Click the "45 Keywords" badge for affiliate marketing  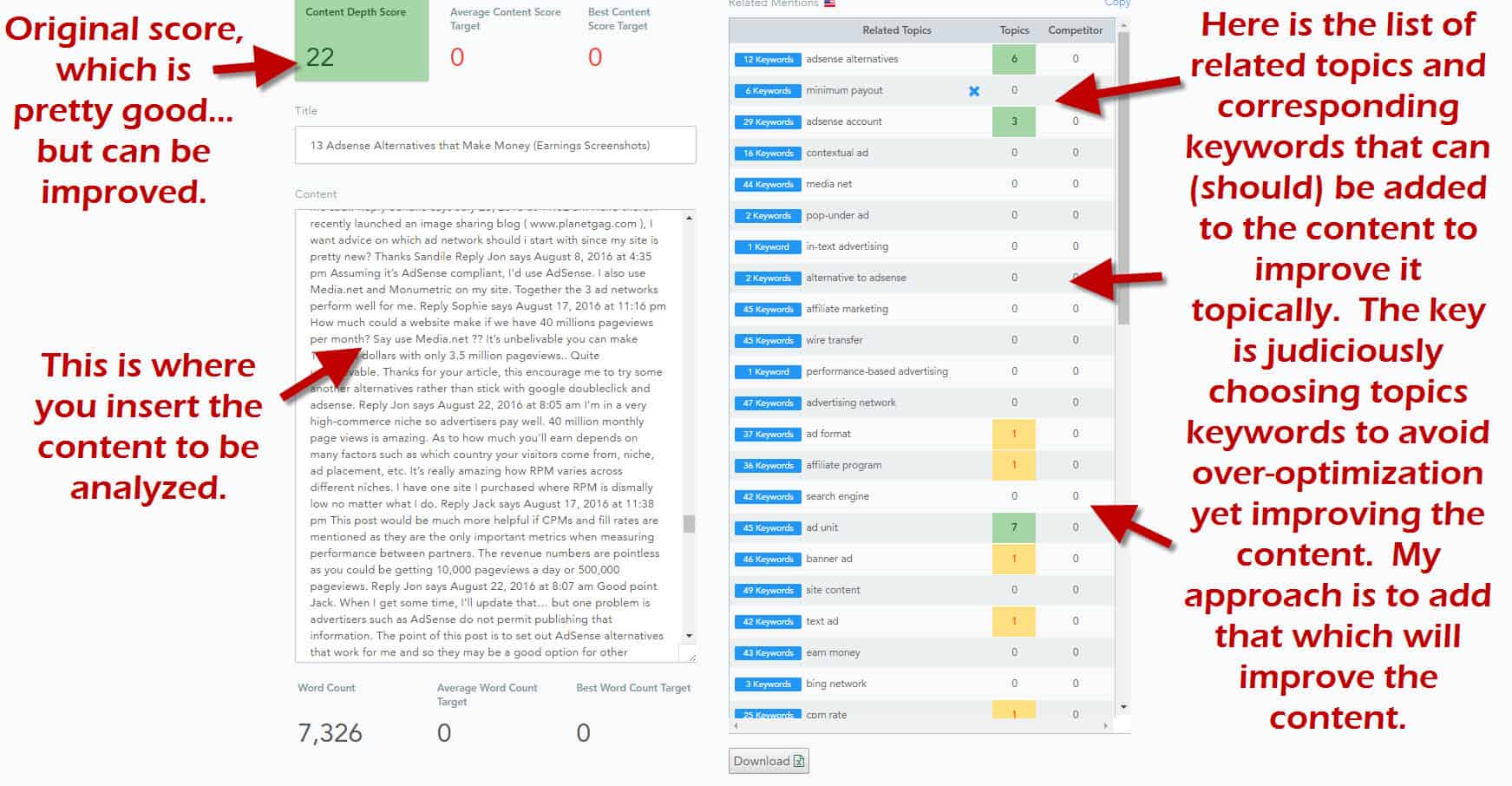click(767, 309)
